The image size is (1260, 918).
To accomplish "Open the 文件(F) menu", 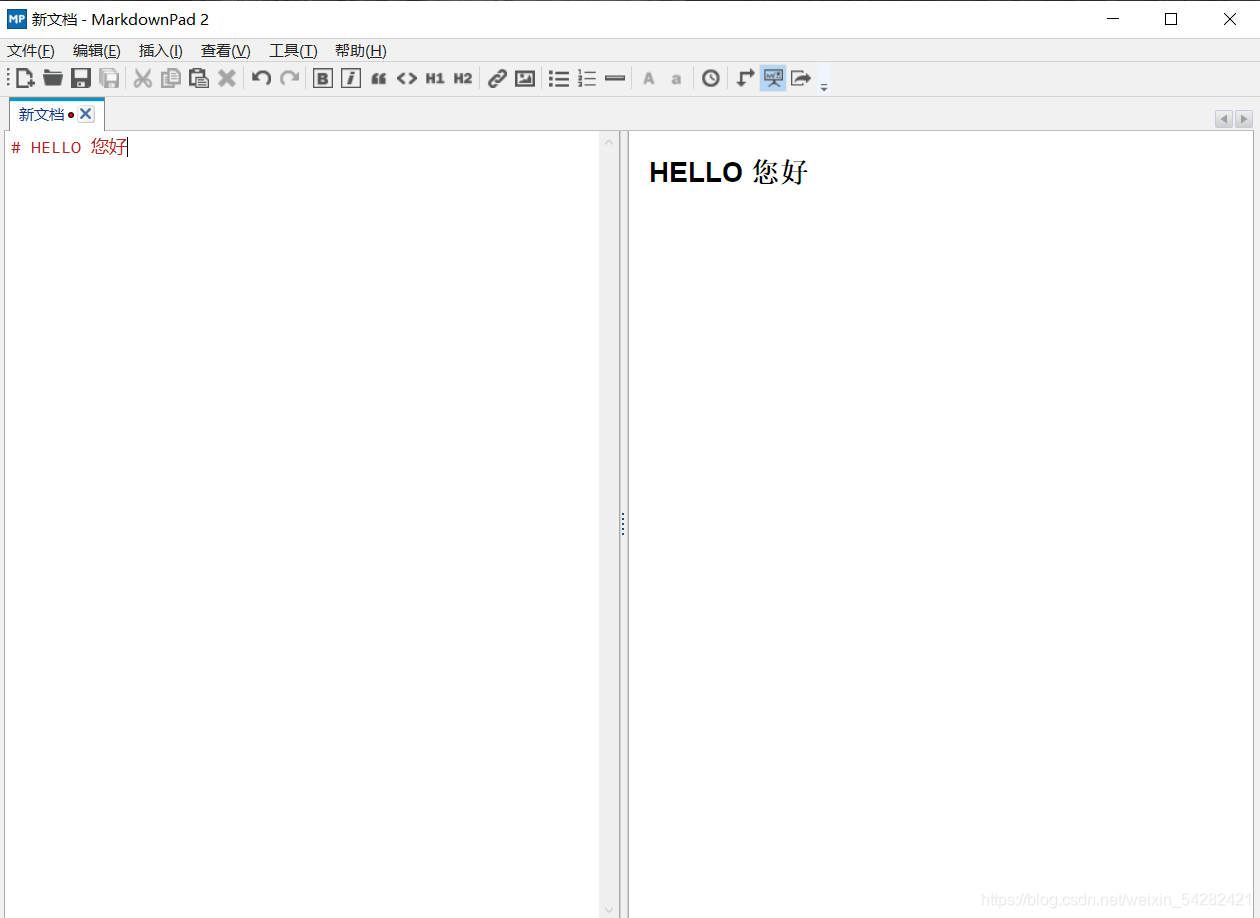I will 31,51.
